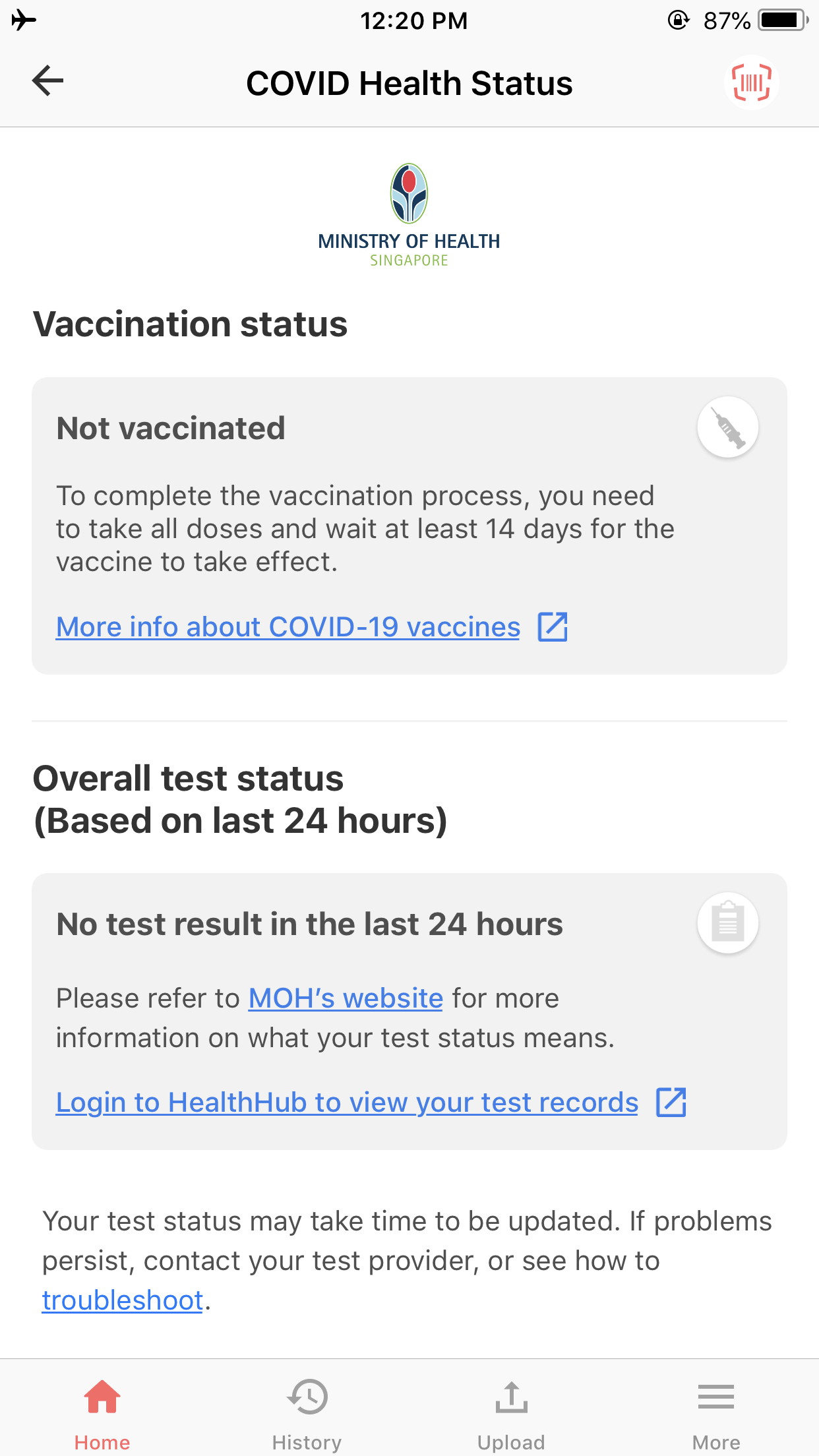Open Login to HealthHub test records link
Screen dimensions: 819x1456
pos(347,1103)
